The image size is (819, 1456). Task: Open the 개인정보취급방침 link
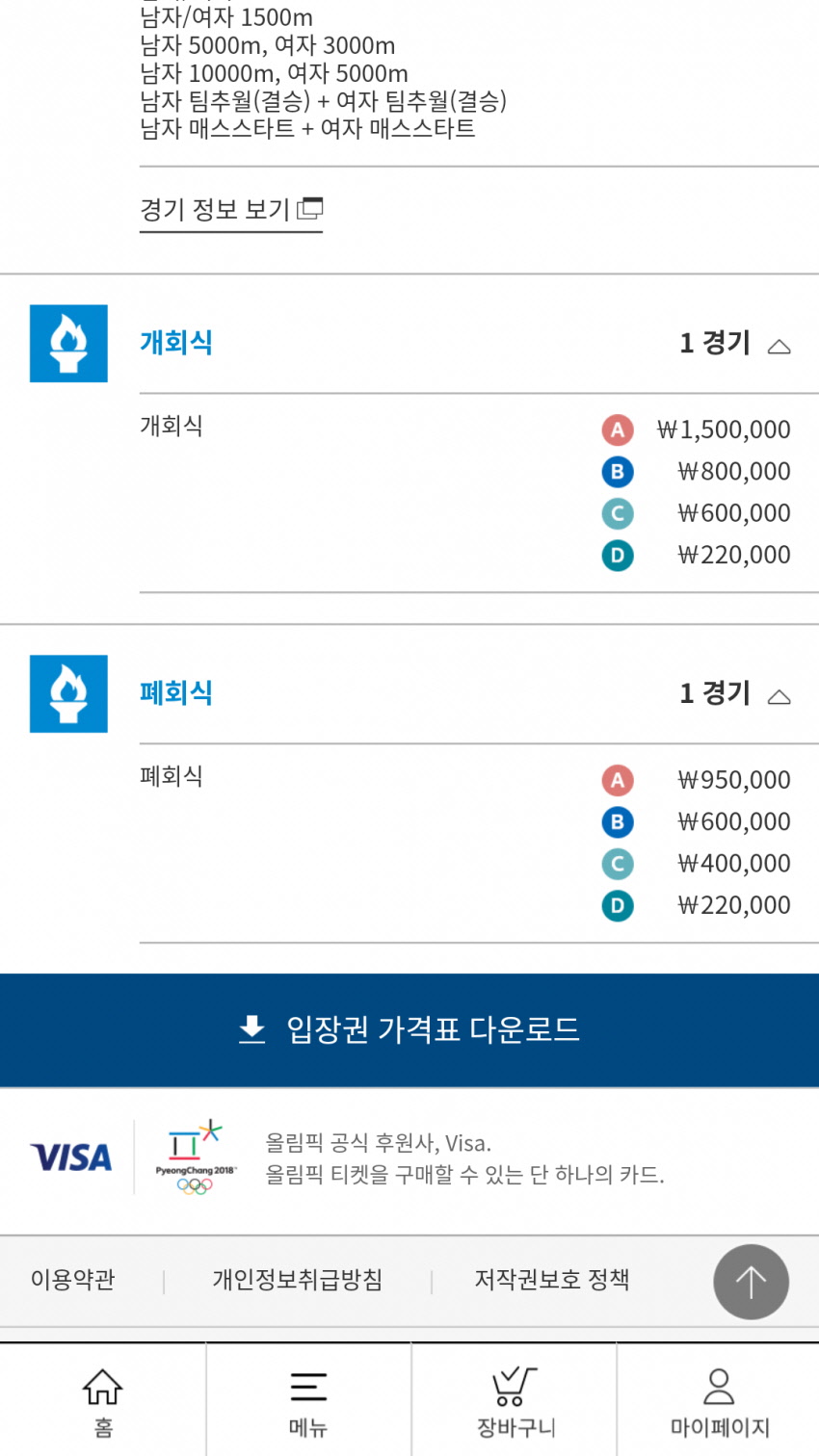point(298,1280)
